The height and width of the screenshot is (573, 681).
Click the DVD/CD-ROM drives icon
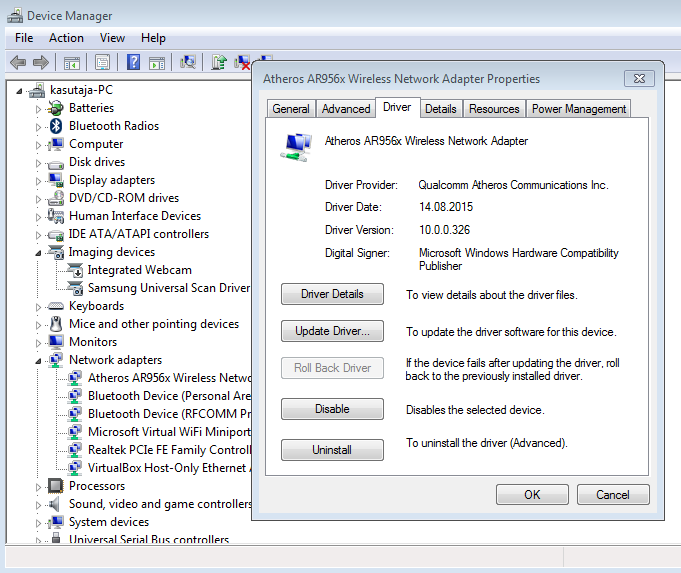pos(56,198)
